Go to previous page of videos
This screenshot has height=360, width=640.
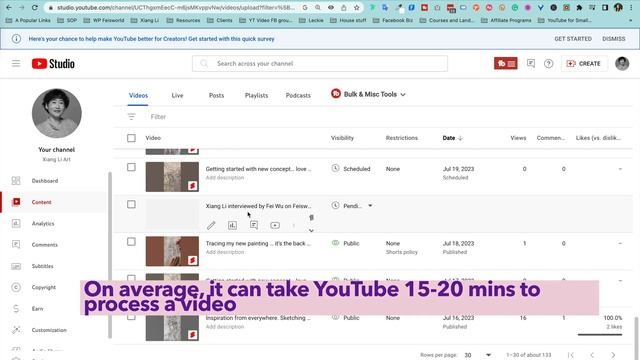pyautogui.click(x=592, y=355)
